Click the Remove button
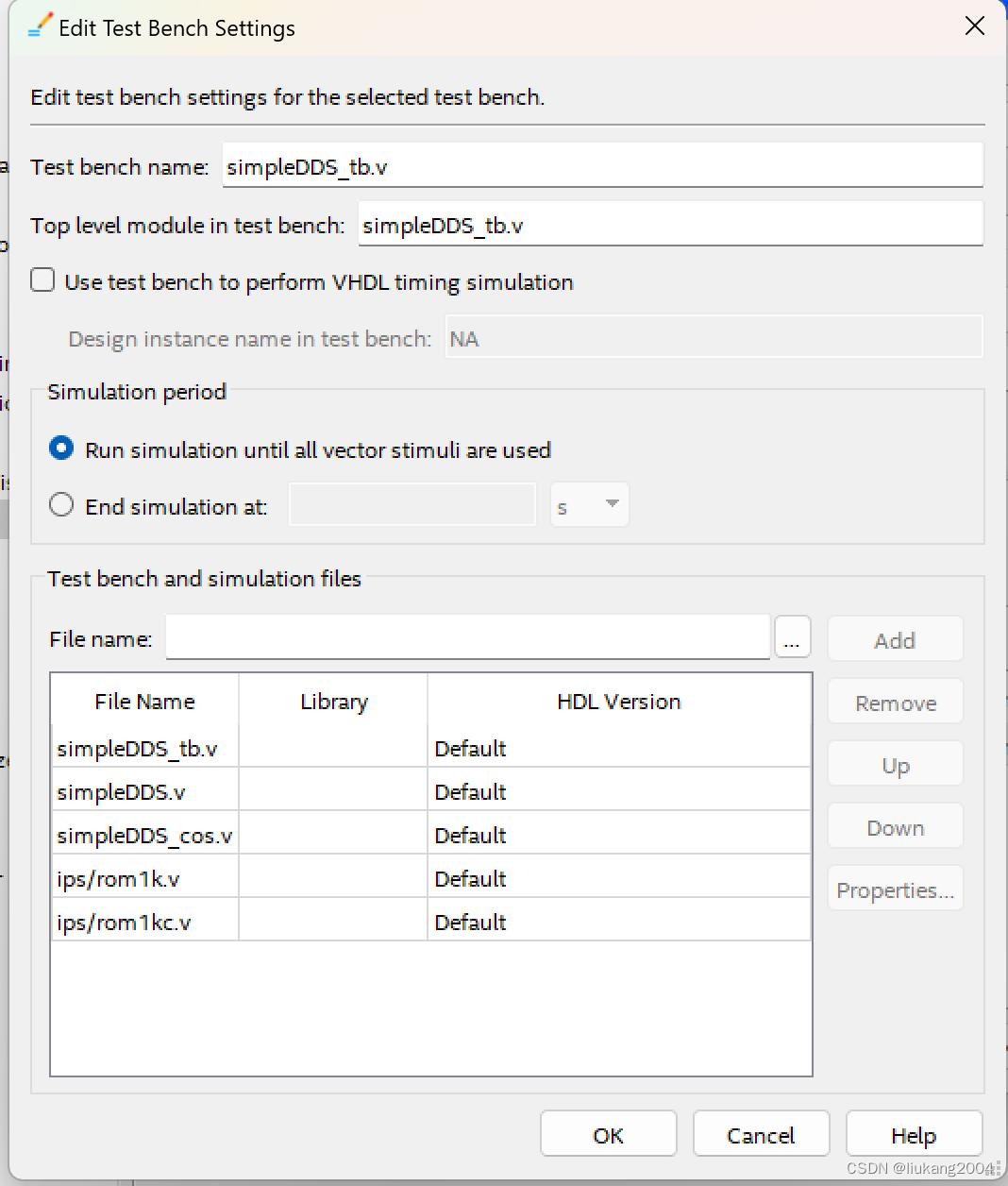 (896, 703)
